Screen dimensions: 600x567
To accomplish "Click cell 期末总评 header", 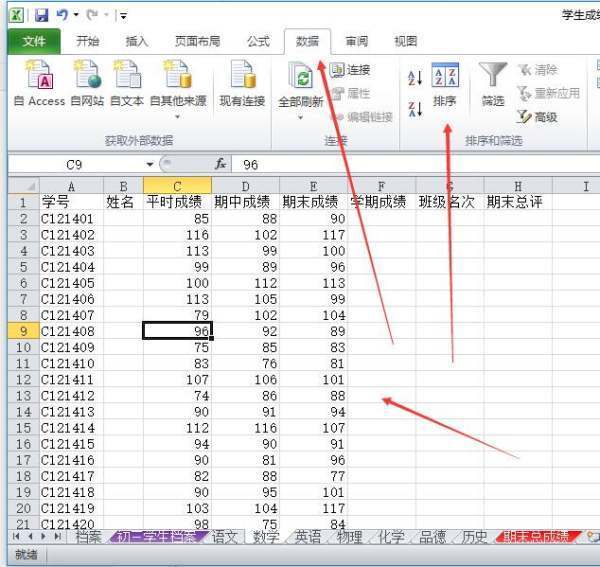I will [x=518, y=202].
